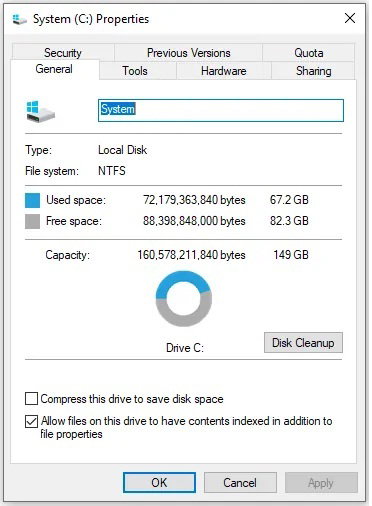372x506 pixels.
Task: Uncheck Allow files to be indexed checkbox
Action: pyautogui.click(x=31, y=421)
